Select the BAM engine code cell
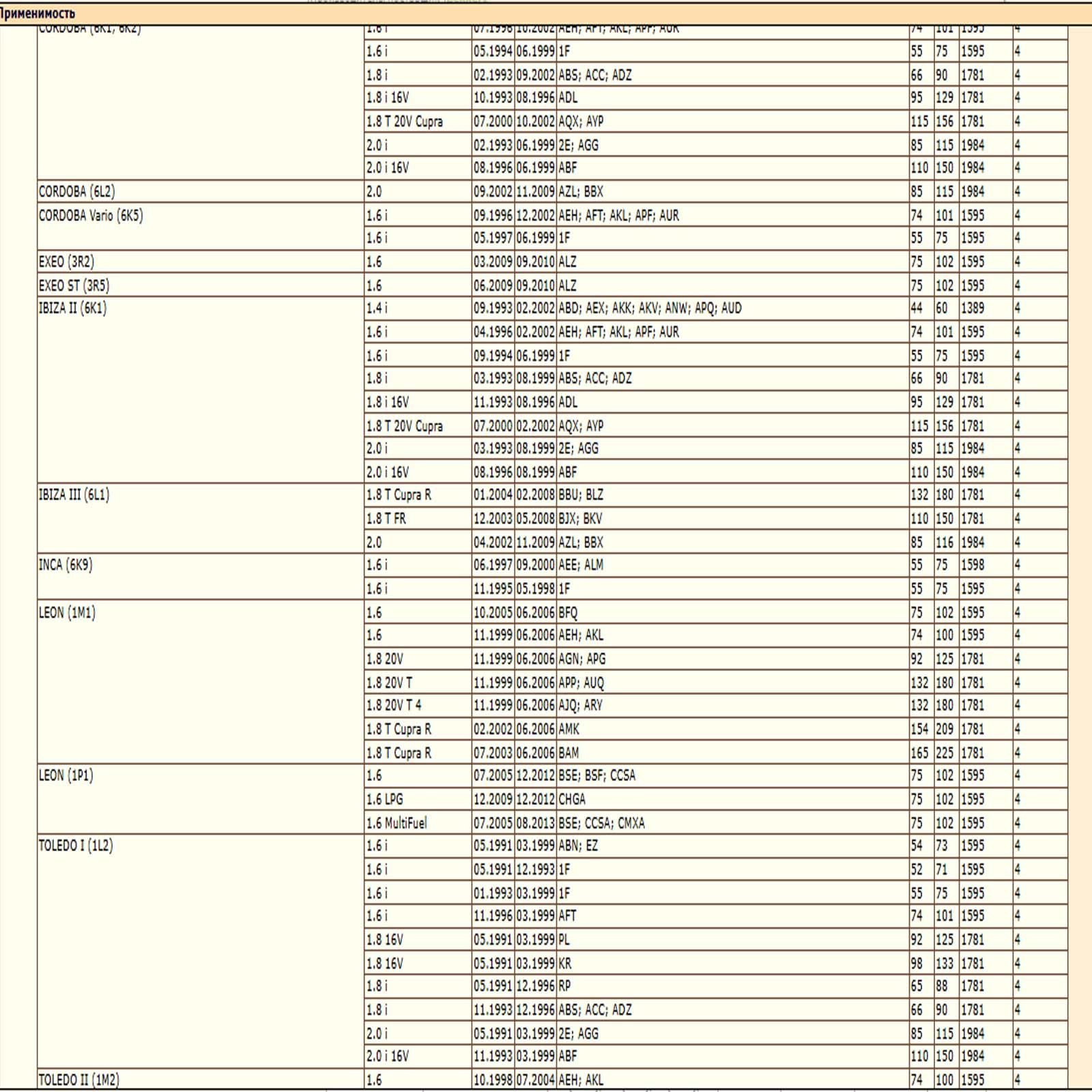Image resolution: width=1092 pixels, height=1092 pixels. pyautogui.click(x=569, y=753)
